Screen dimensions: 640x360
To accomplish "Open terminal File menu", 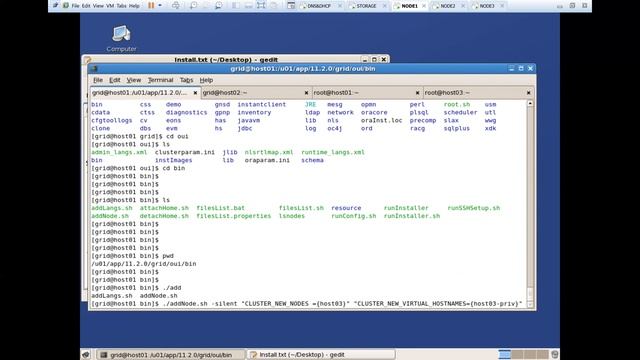I will [98, 80].
